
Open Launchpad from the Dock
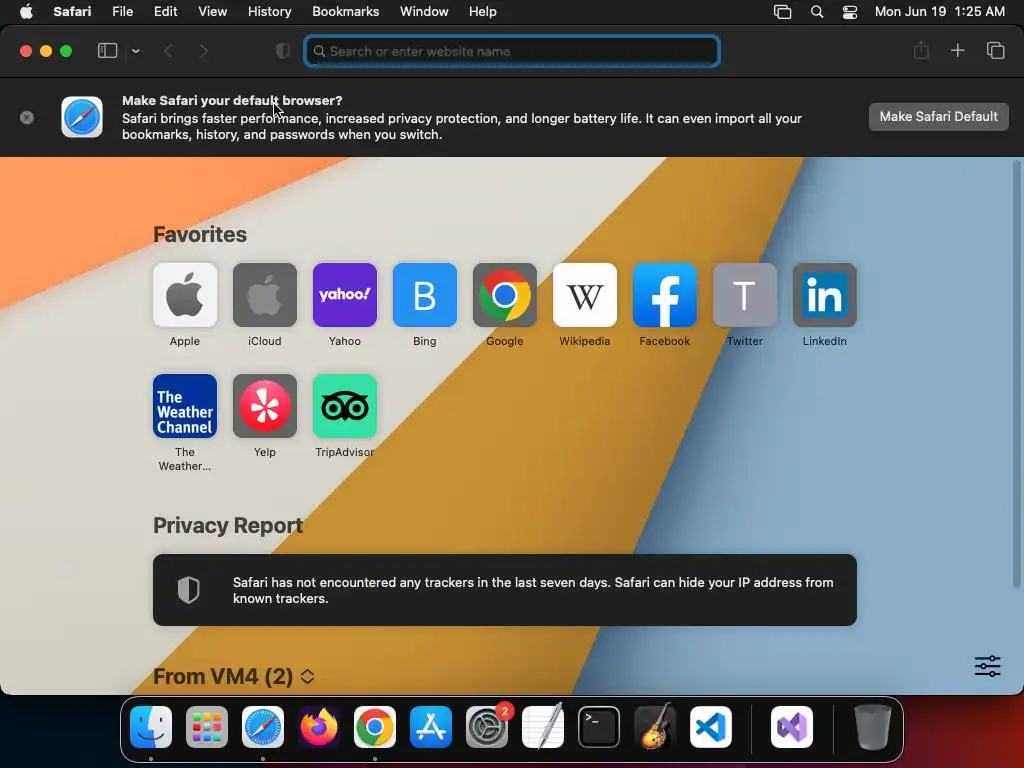(207, 727)
